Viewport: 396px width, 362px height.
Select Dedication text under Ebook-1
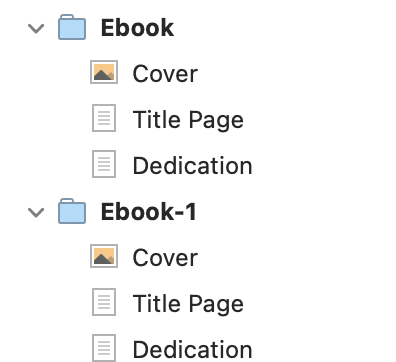[x=192, y=349]
